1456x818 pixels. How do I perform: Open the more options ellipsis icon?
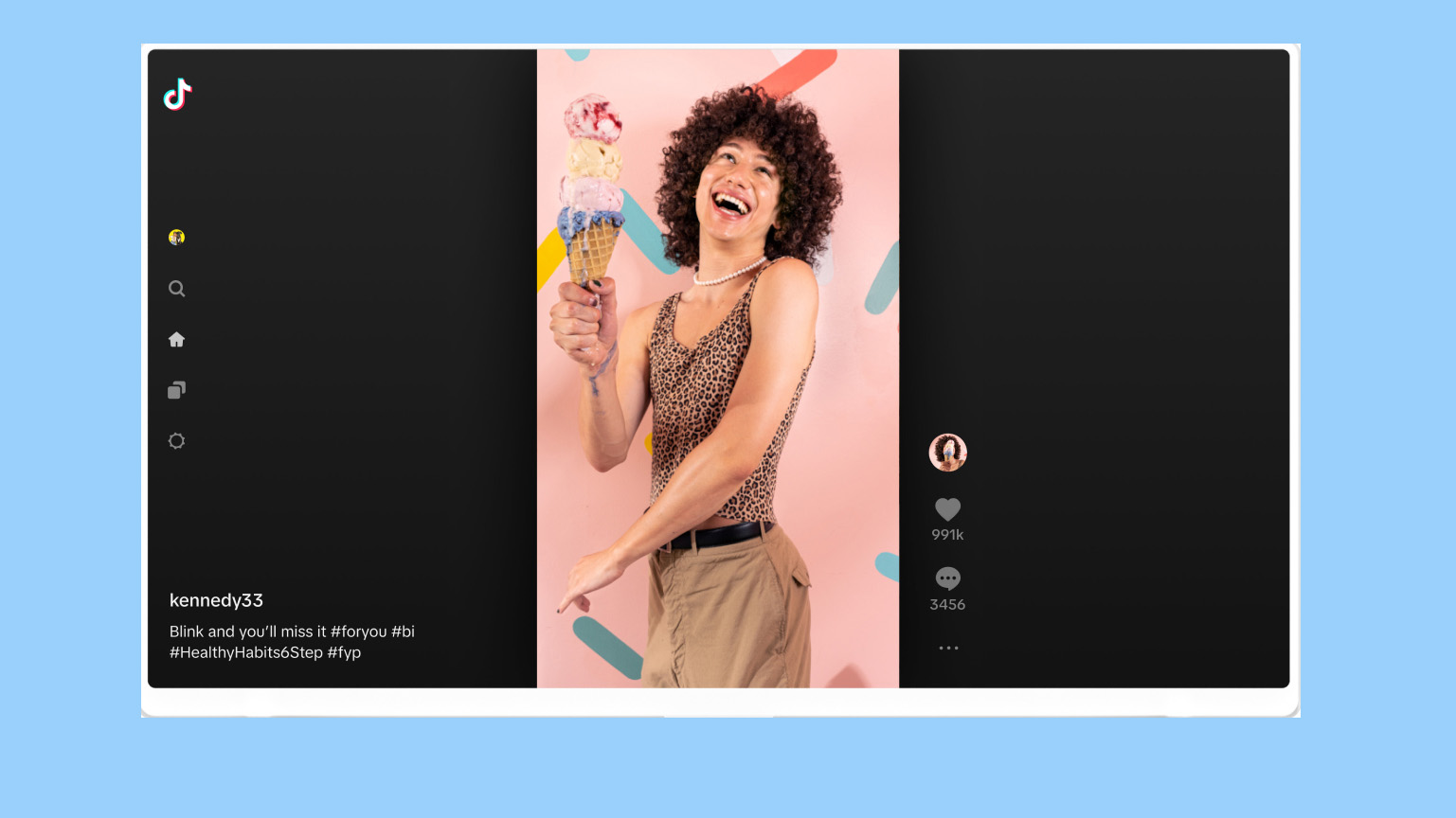[947, 648]
